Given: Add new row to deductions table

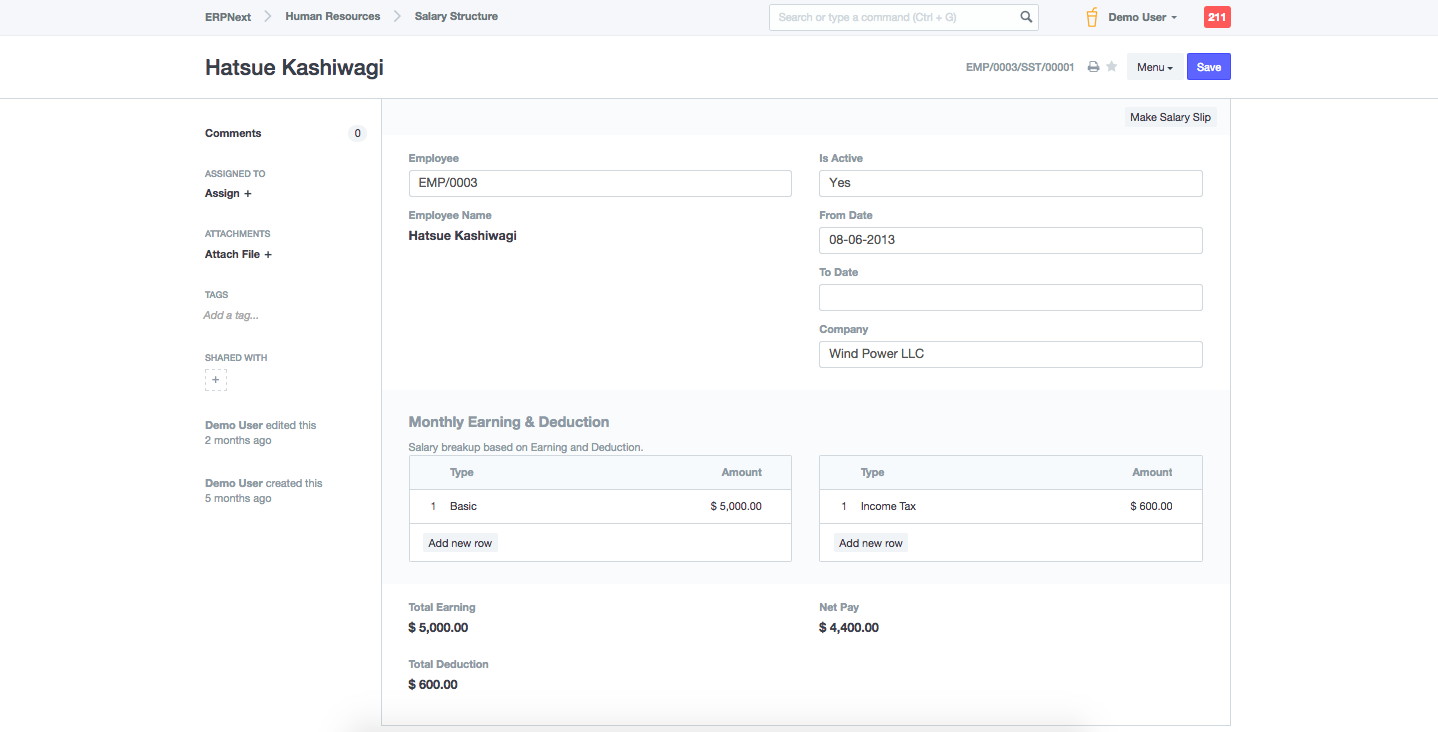Looking at the screenshot, I should pyautogui.click(x=870, y=543).
